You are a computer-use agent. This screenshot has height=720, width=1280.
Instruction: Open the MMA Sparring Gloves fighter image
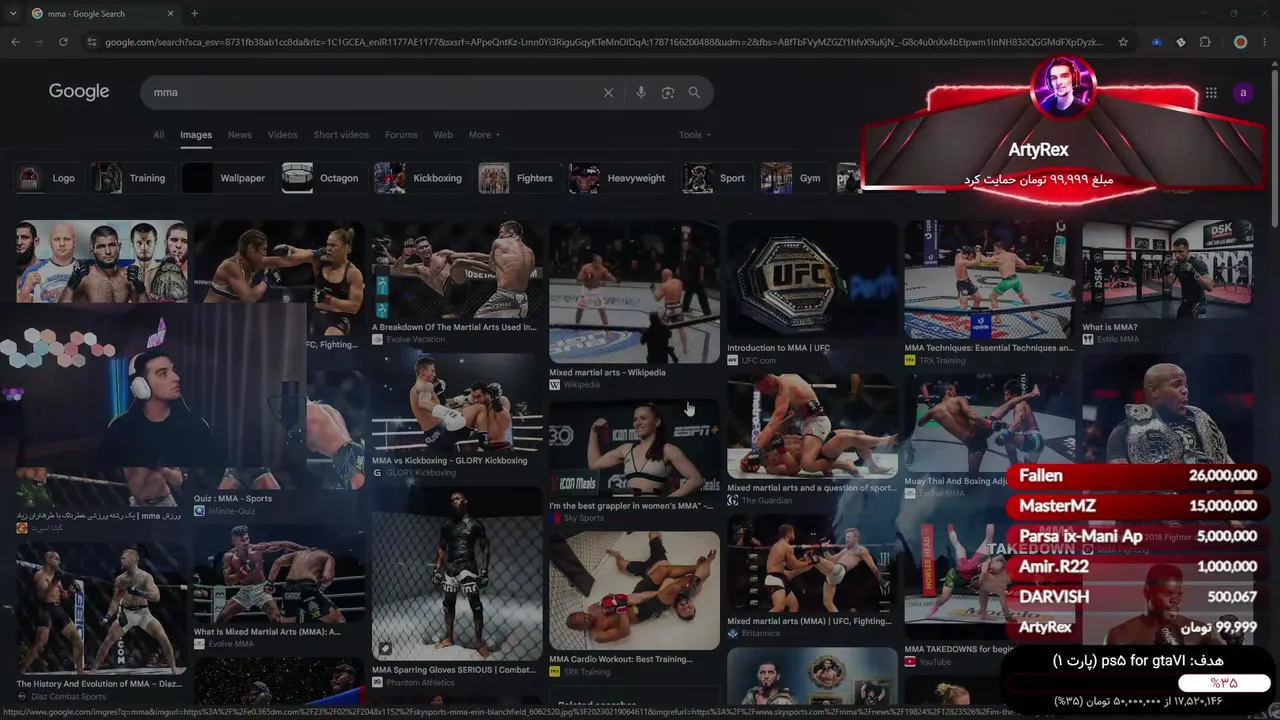(x=457, y=573)
